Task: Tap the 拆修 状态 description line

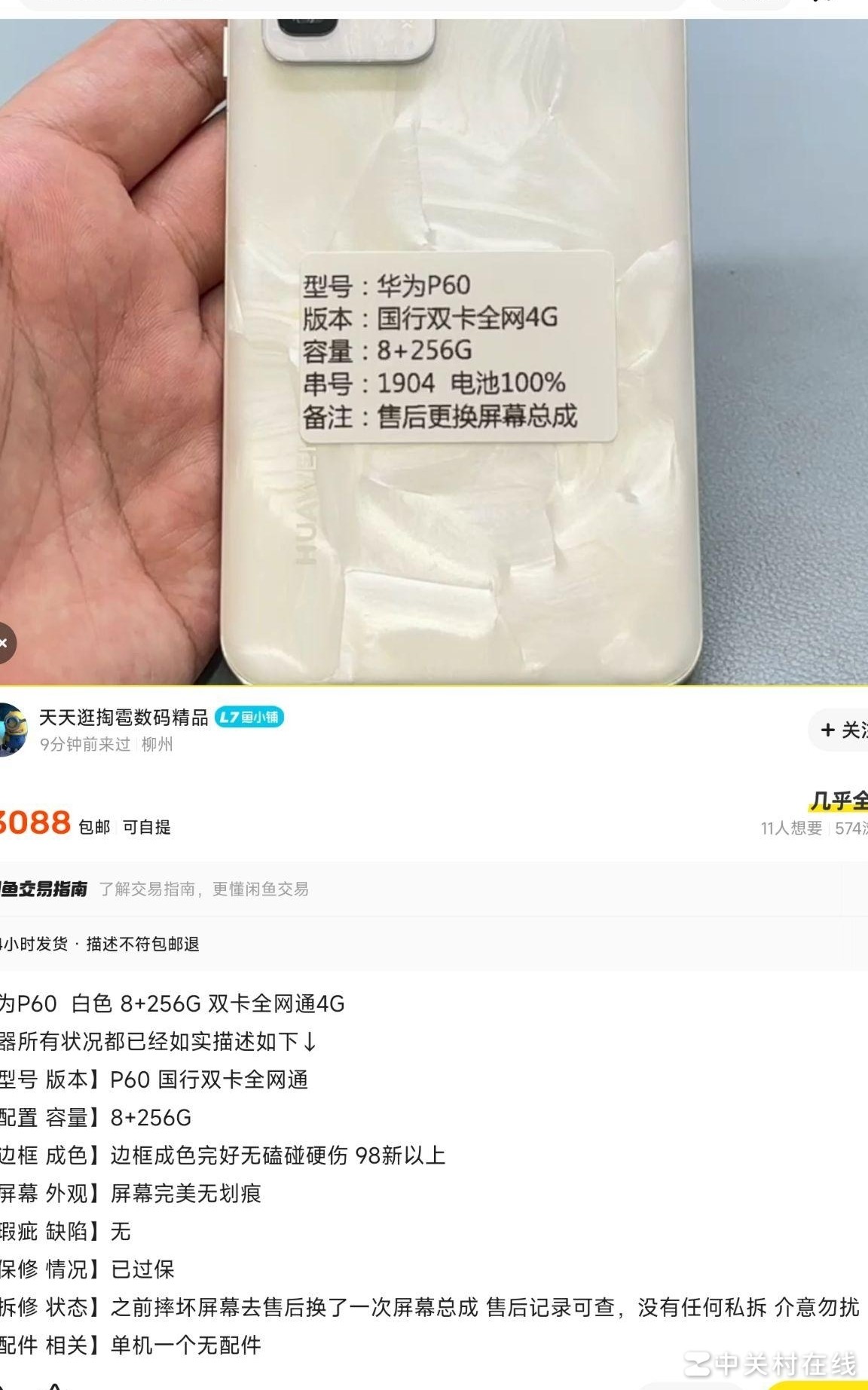Action: pyautogui.click(x=429, y=1306)
